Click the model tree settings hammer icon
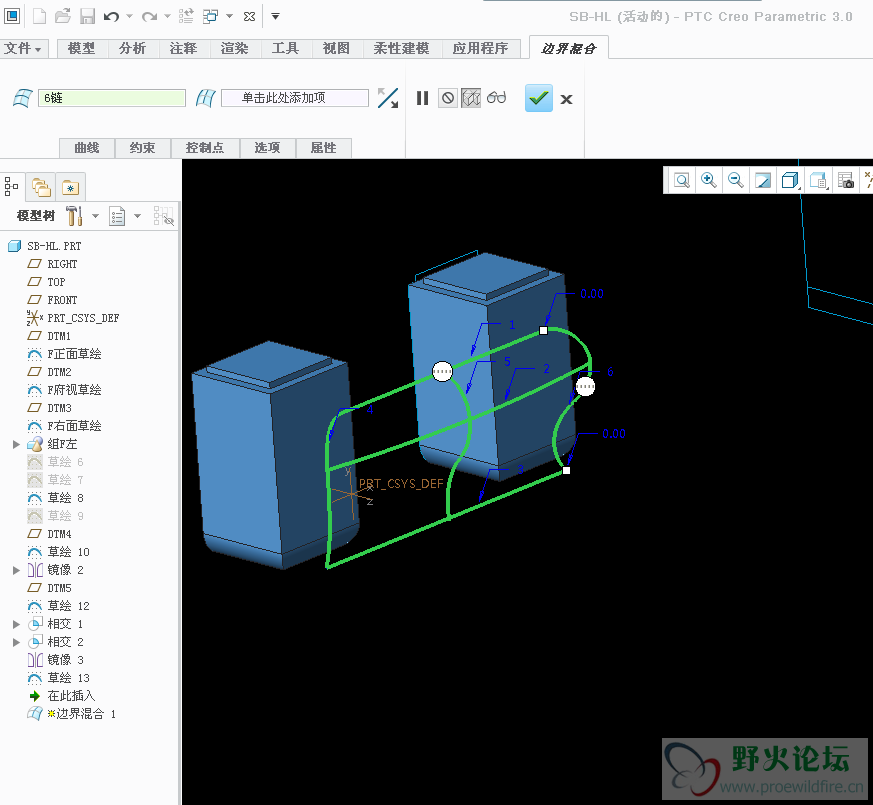This screenshot has height=805, width=873. 75,215
